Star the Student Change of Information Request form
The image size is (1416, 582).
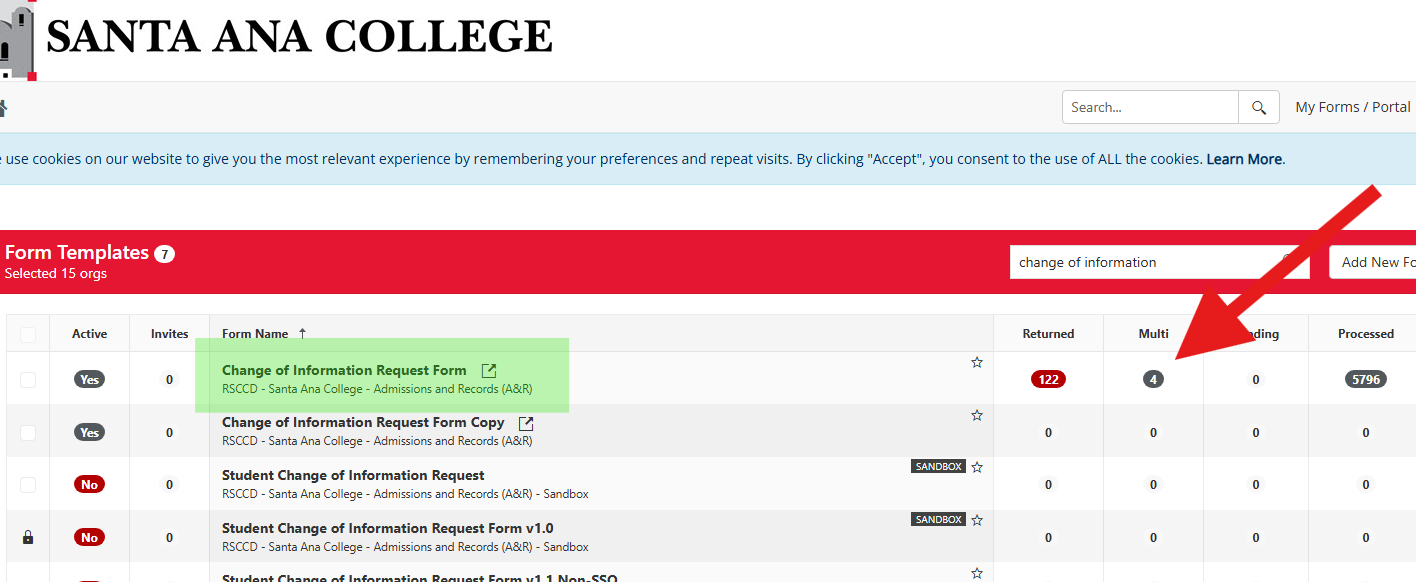tap(977, 466)
